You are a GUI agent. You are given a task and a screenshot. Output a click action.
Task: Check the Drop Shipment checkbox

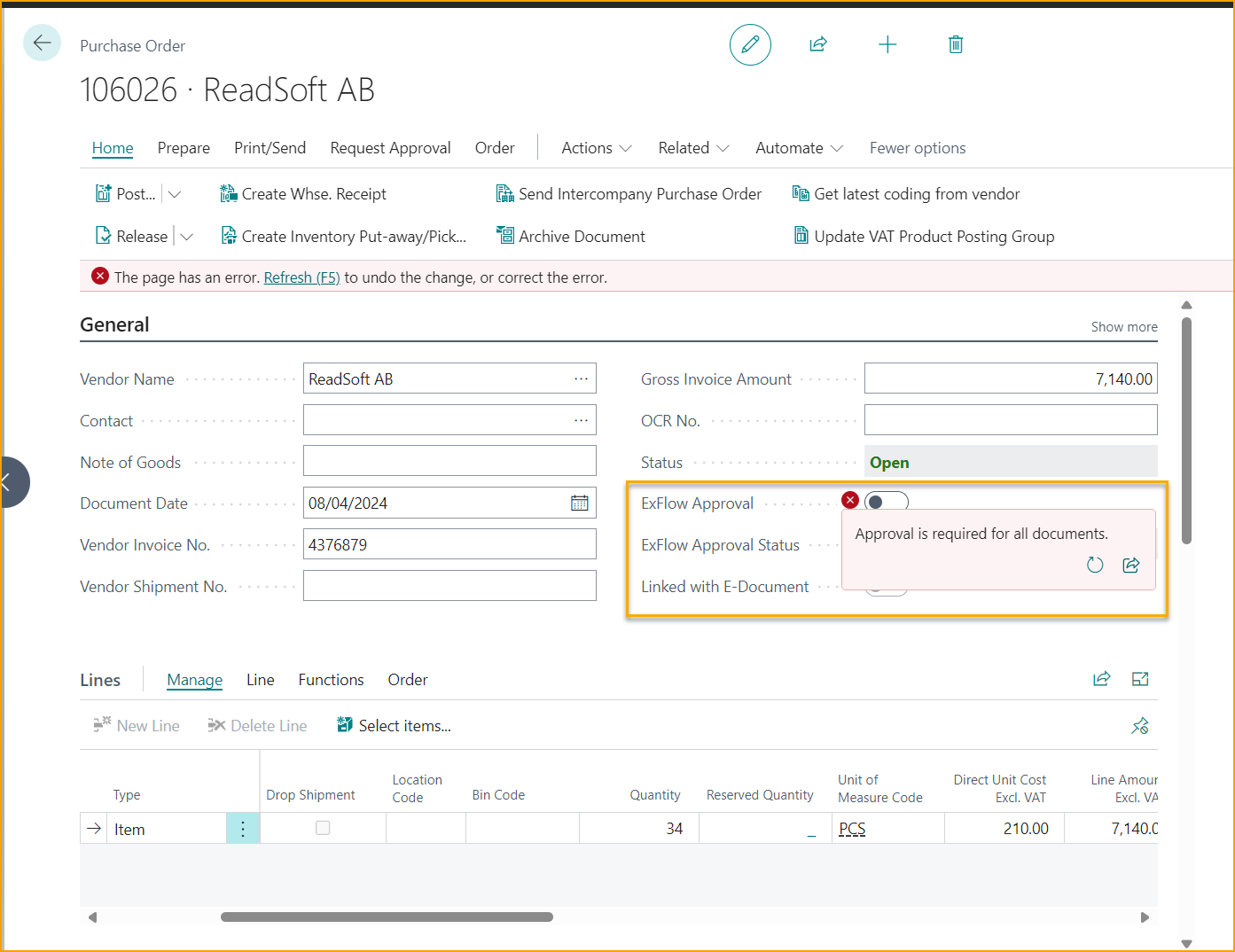pyautogui.click(x=323, y=828)
